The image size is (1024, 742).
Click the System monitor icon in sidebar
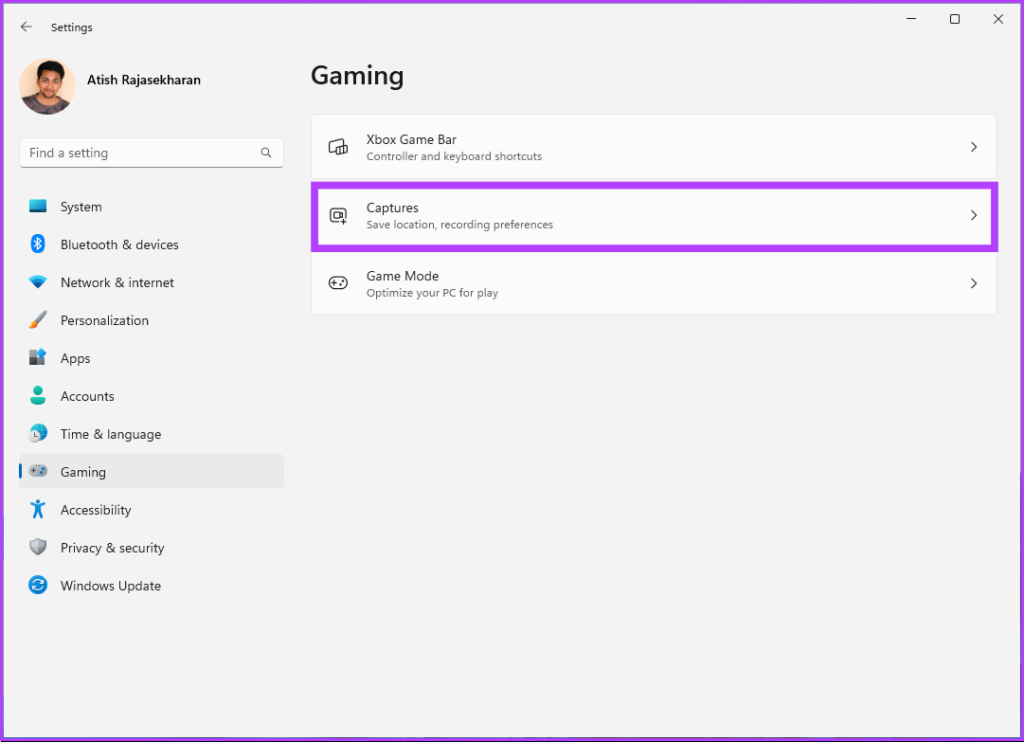point(38,207)
